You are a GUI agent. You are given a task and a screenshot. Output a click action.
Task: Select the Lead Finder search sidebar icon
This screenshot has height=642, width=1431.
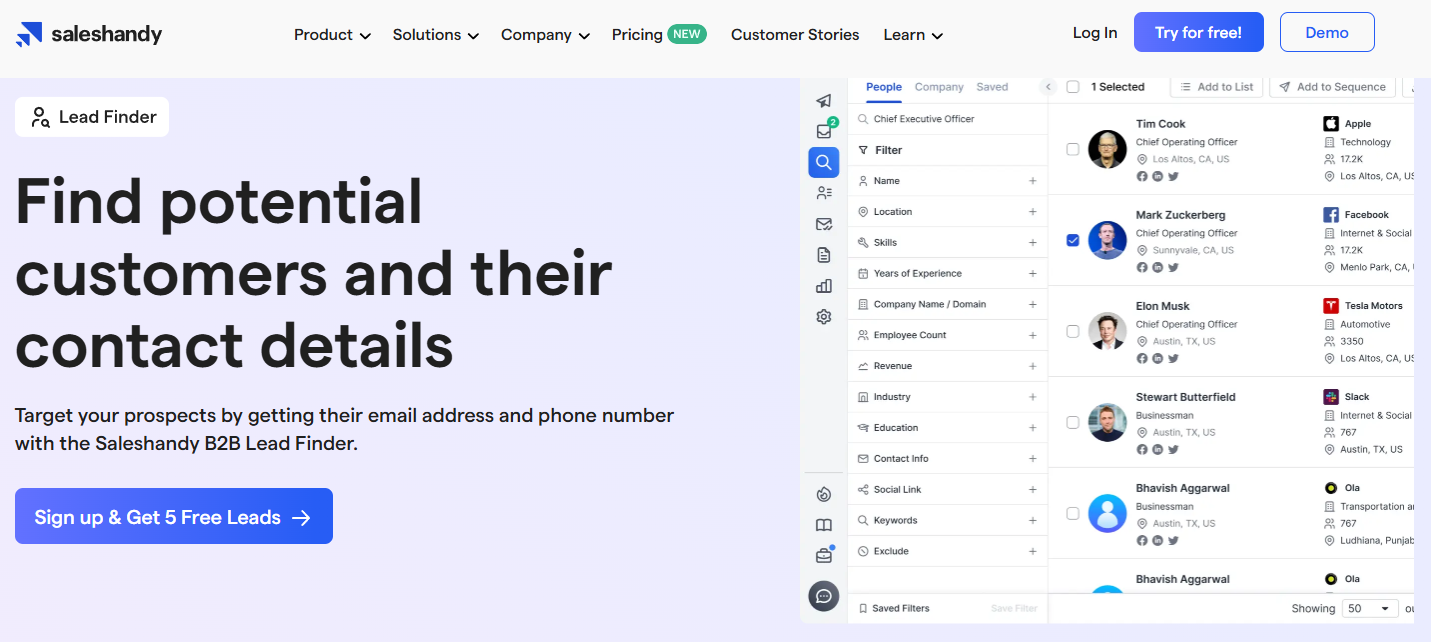(824, 162)
